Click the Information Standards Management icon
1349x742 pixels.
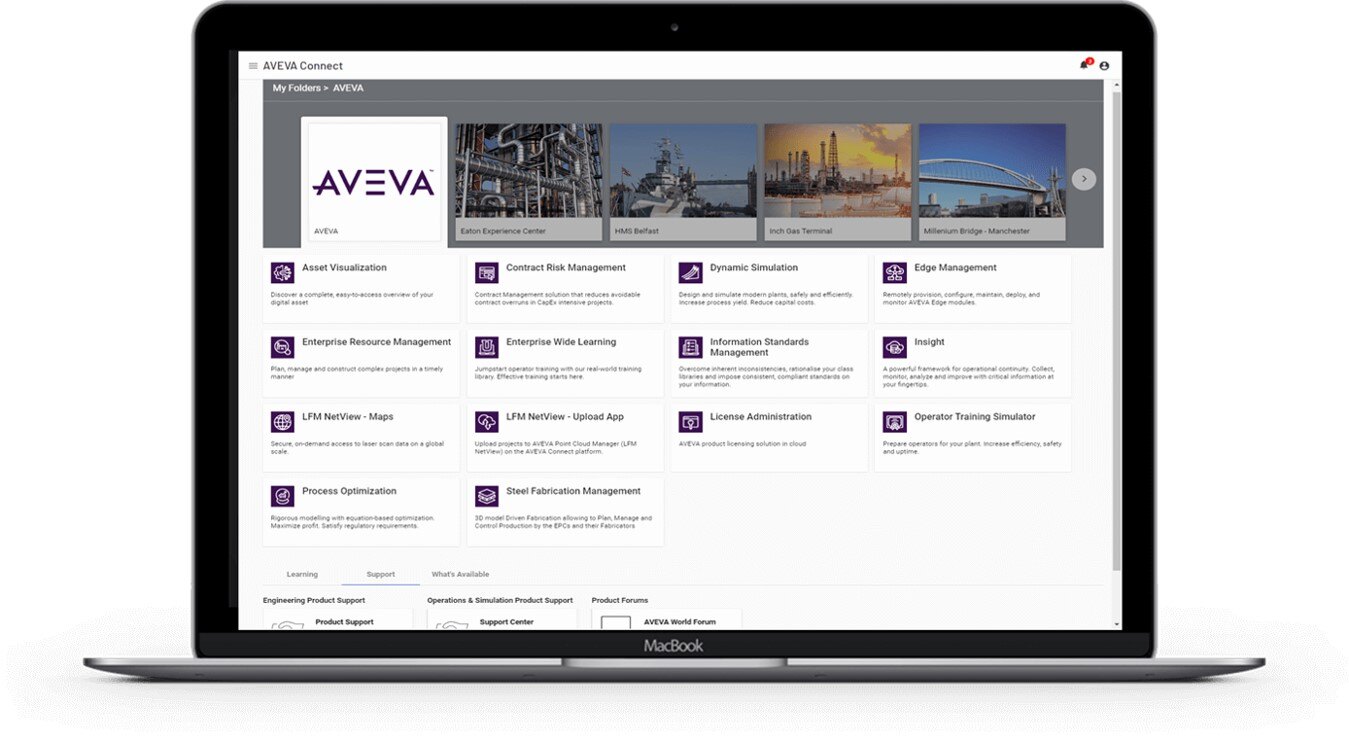click(x=691, y=347)
